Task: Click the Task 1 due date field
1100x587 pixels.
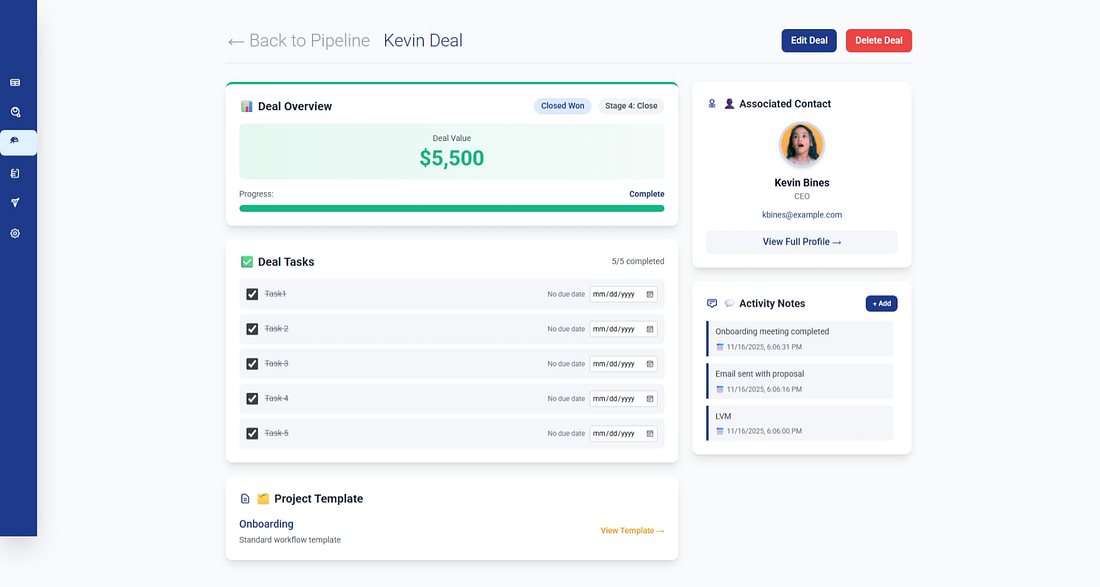Action: tap(623, 295)
